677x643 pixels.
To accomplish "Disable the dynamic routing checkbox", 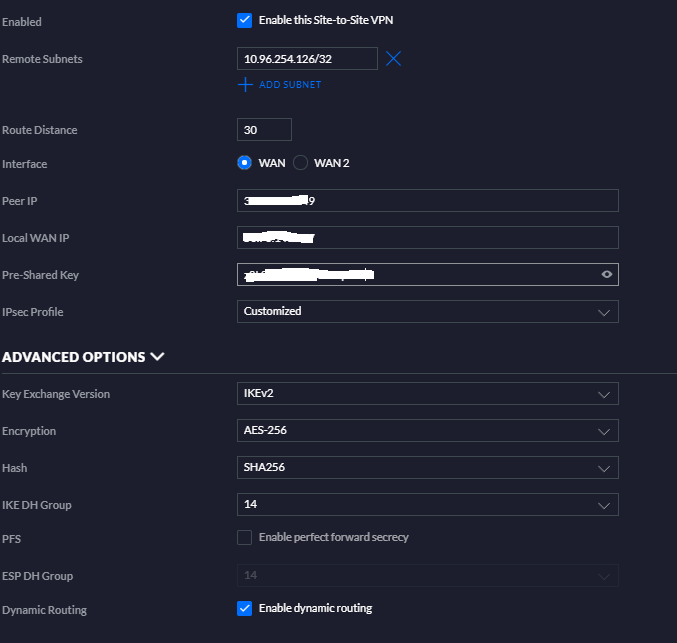I will coord(245,608).
